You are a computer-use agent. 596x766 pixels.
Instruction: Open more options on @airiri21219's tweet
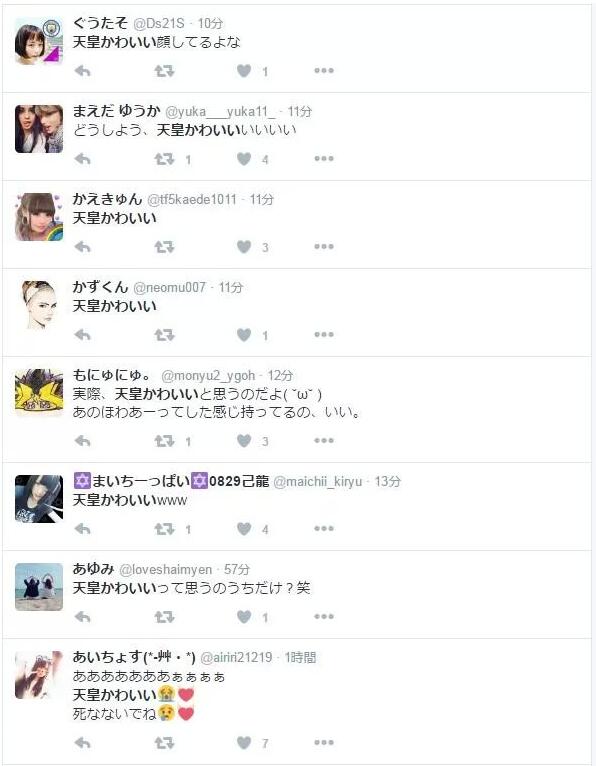[324, 743]
